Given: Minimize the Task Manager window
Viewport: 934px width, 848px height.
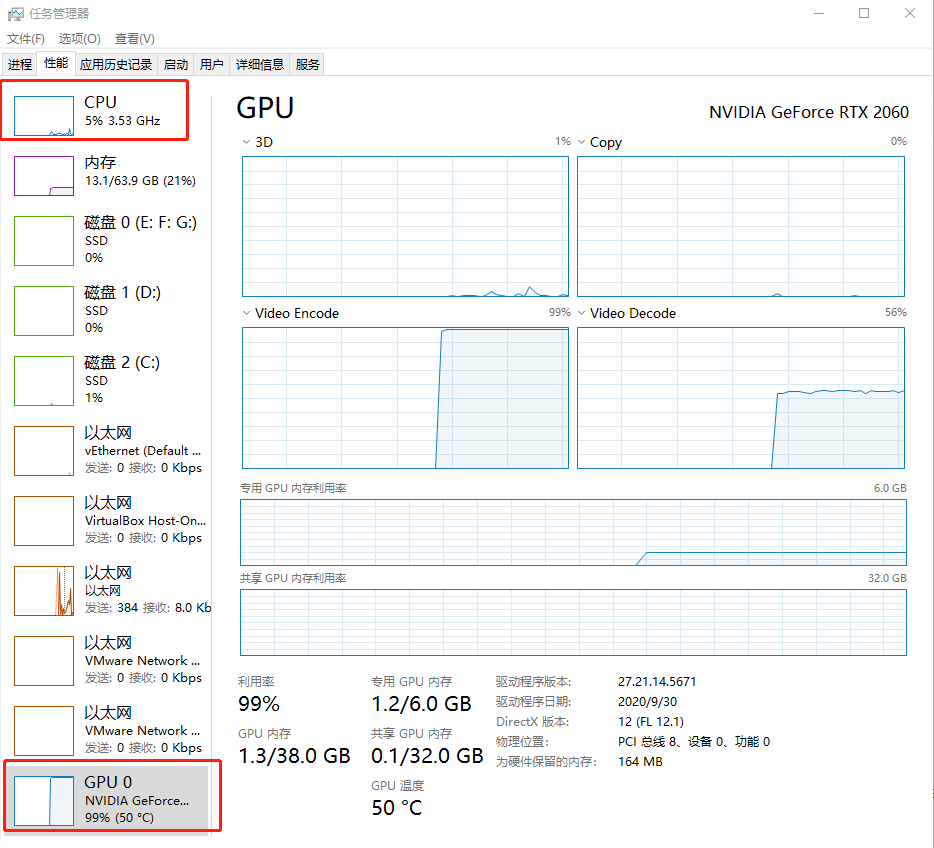Looking at the screenshot, I should coord(819,13).
